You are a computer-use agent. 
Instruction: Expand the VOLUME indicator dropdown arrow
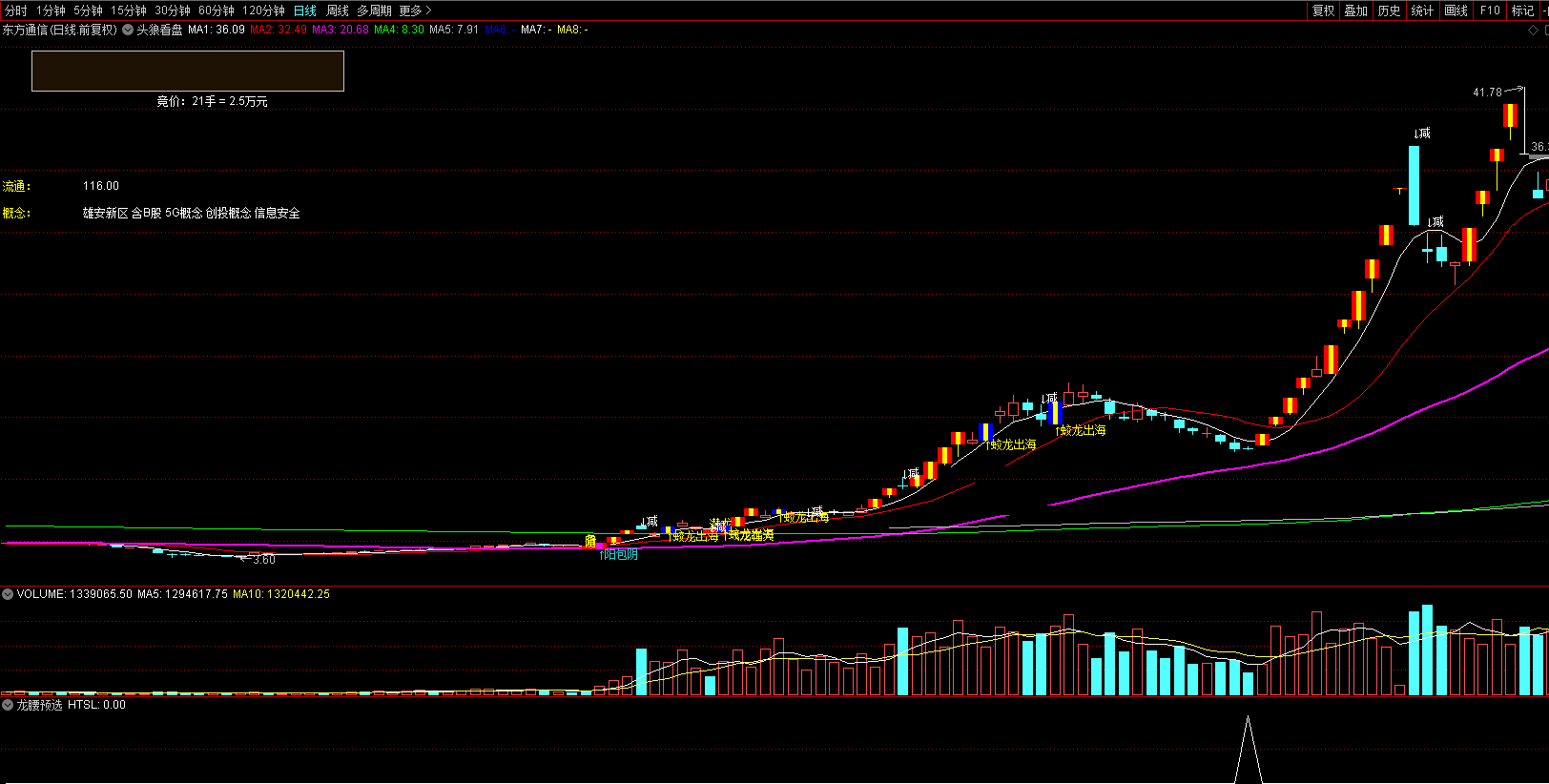click(8, 594)
